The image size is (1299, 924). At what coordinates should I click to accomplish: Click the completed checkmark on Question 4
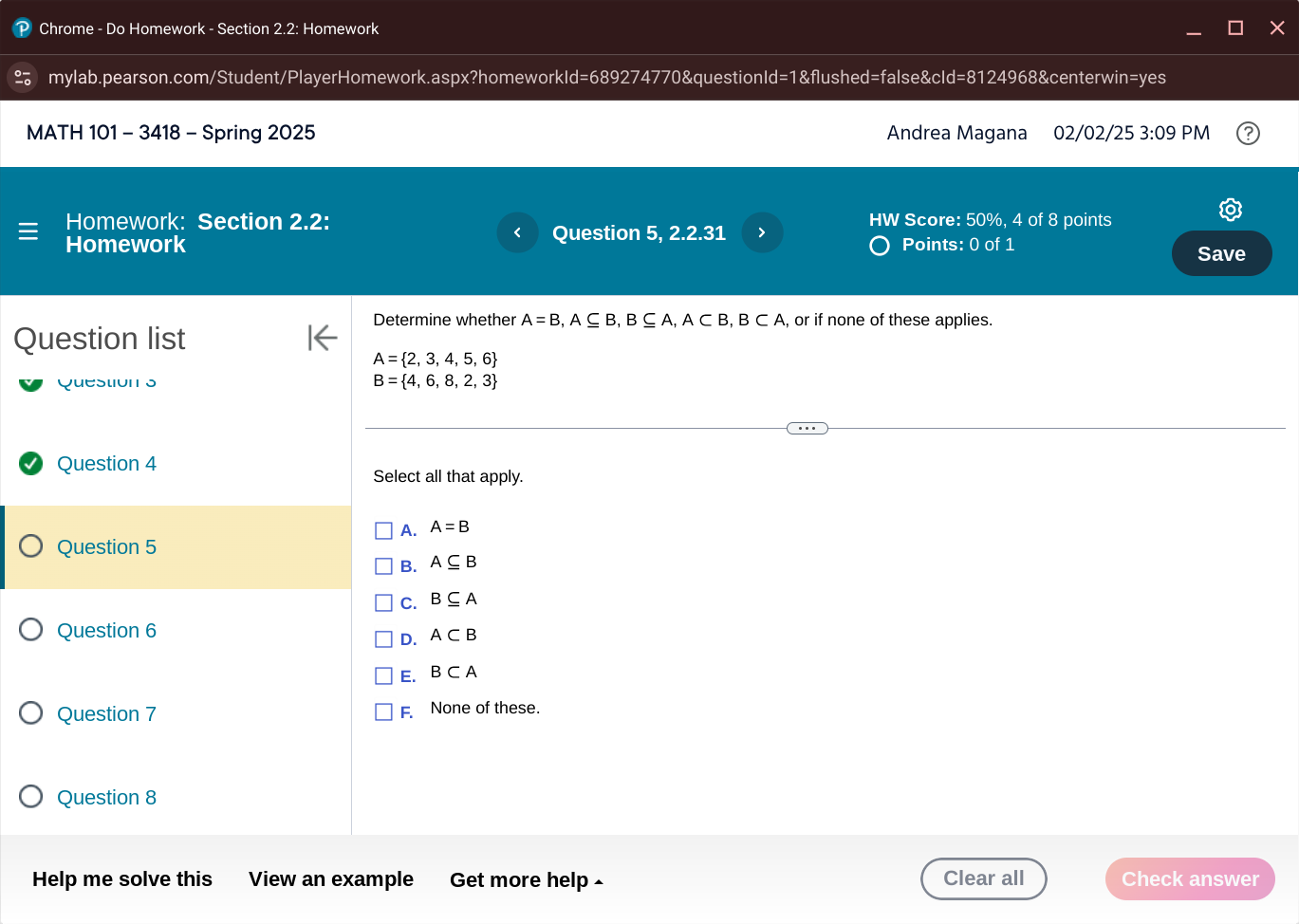(30, 463)
